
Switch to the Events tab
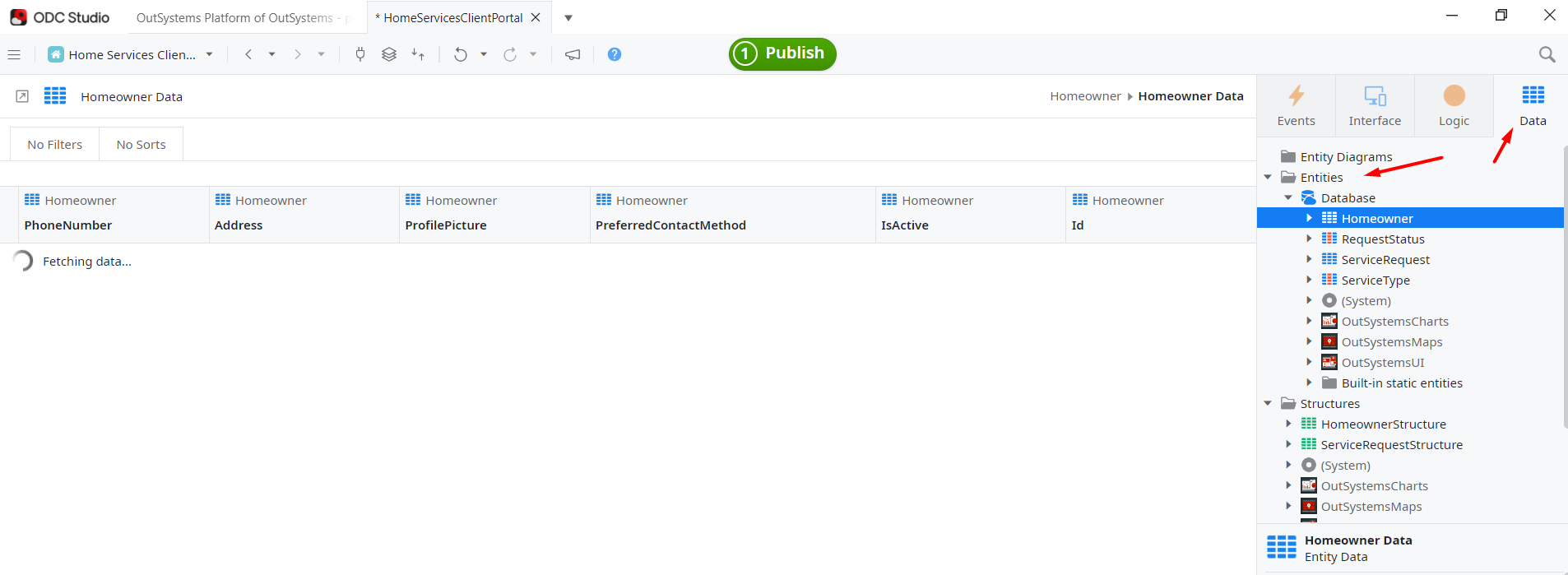click(x=1296, y=105)
